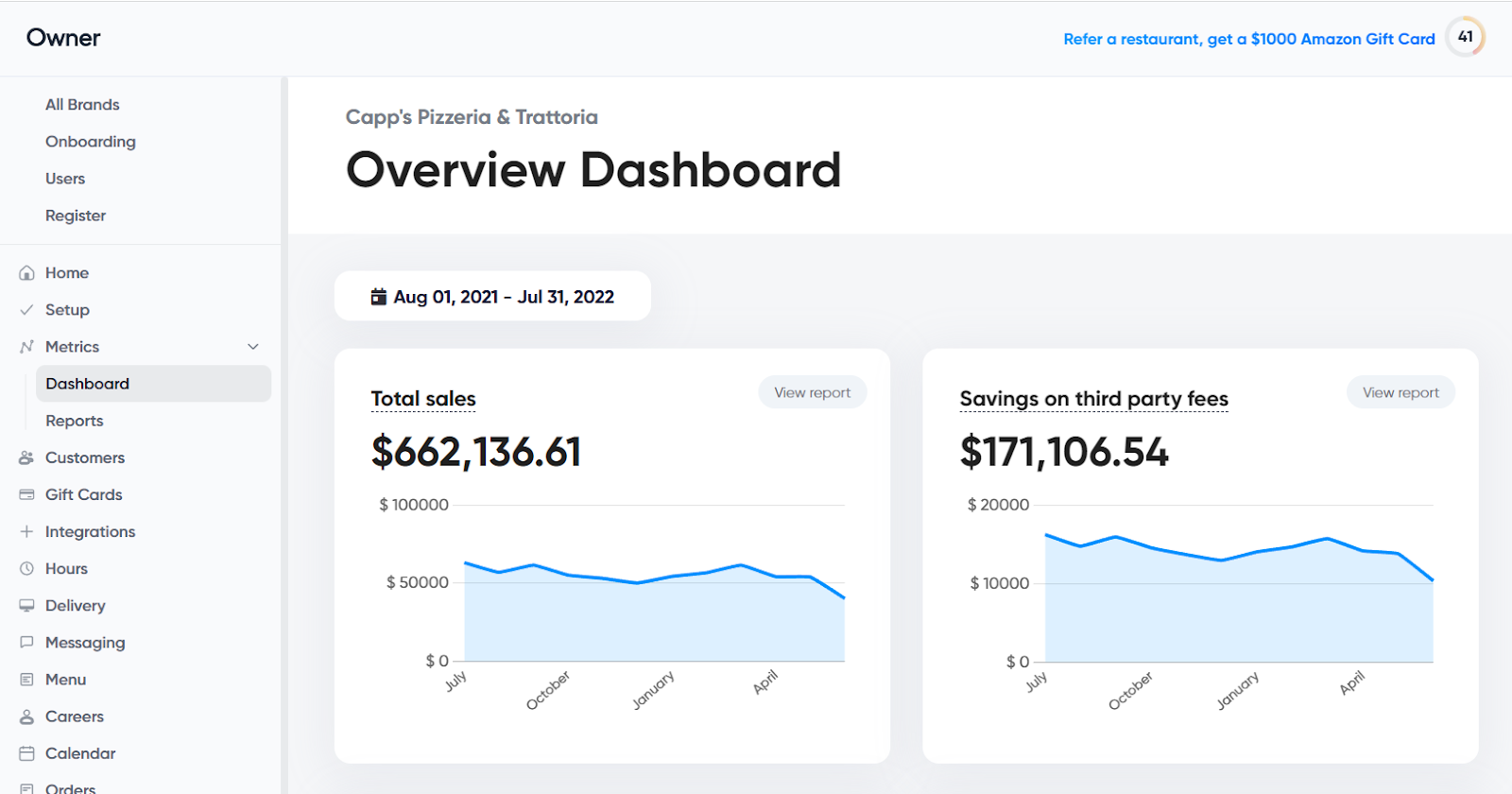Click the Integrations plus icon
This screenshot has height=794, width=1512.
coord(26,531)
